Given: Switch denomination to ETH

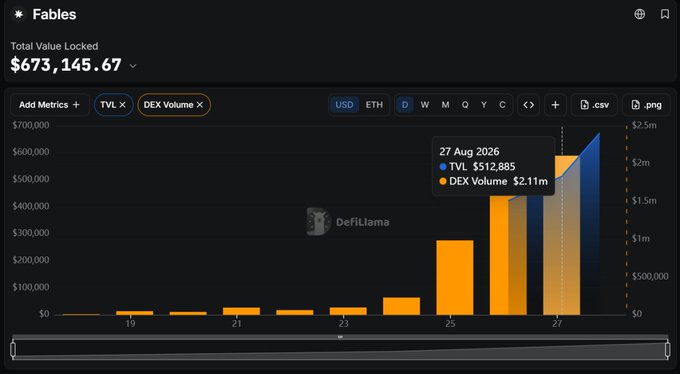Looking at the screenshot, I should click(374, 105).
